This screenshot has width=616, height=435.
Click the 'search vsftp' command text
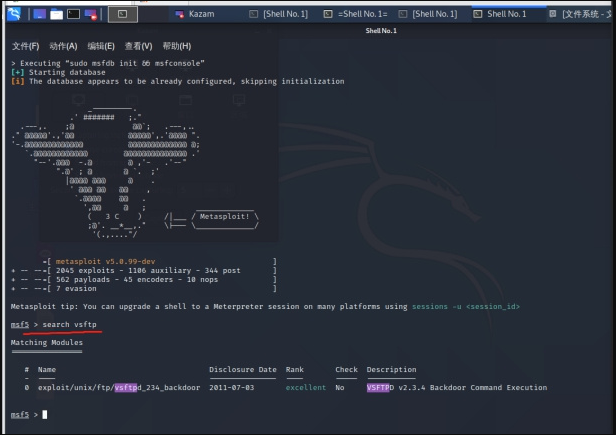coord(70,325)
